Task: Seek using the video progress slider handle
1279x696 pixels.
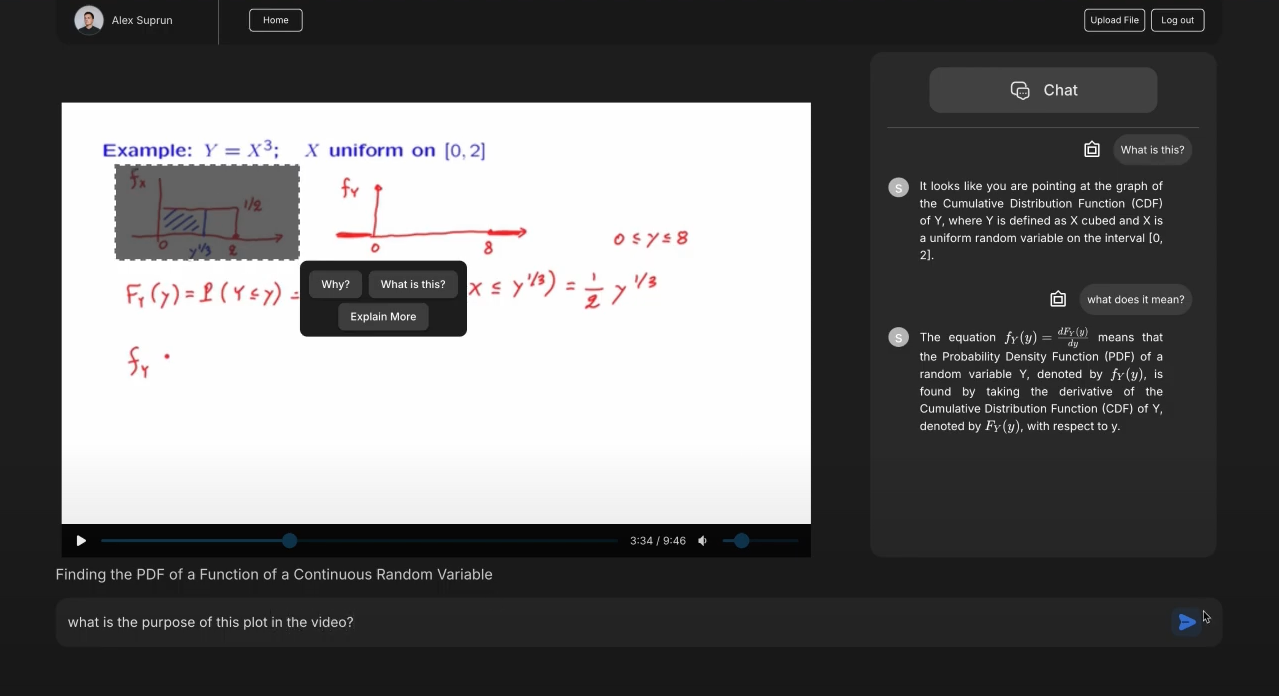Action: tap(290, 541)
